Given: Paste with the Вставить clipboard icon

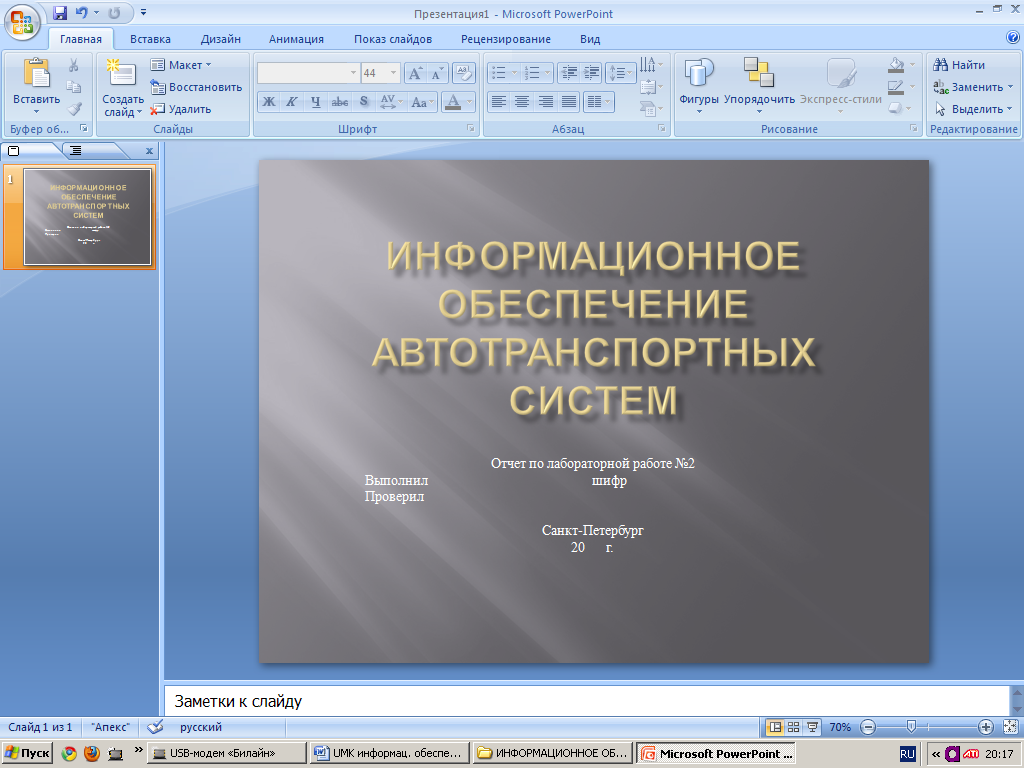Looking at the screenshot, I should [x=37, y=73].
